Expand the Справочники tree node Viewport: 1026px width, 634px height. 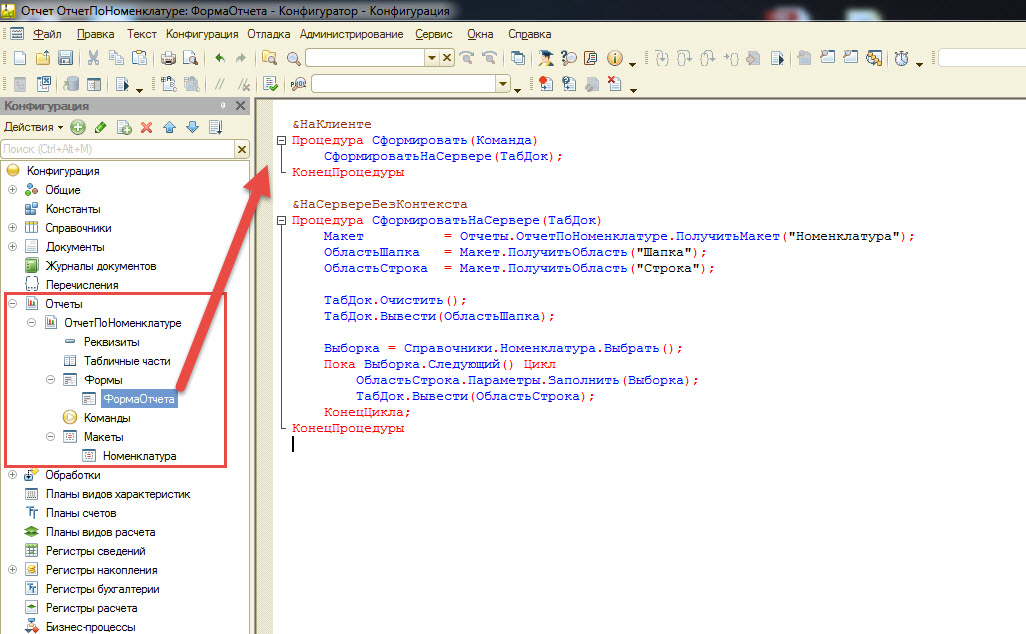pyautogui.click(x=12, y=228)
